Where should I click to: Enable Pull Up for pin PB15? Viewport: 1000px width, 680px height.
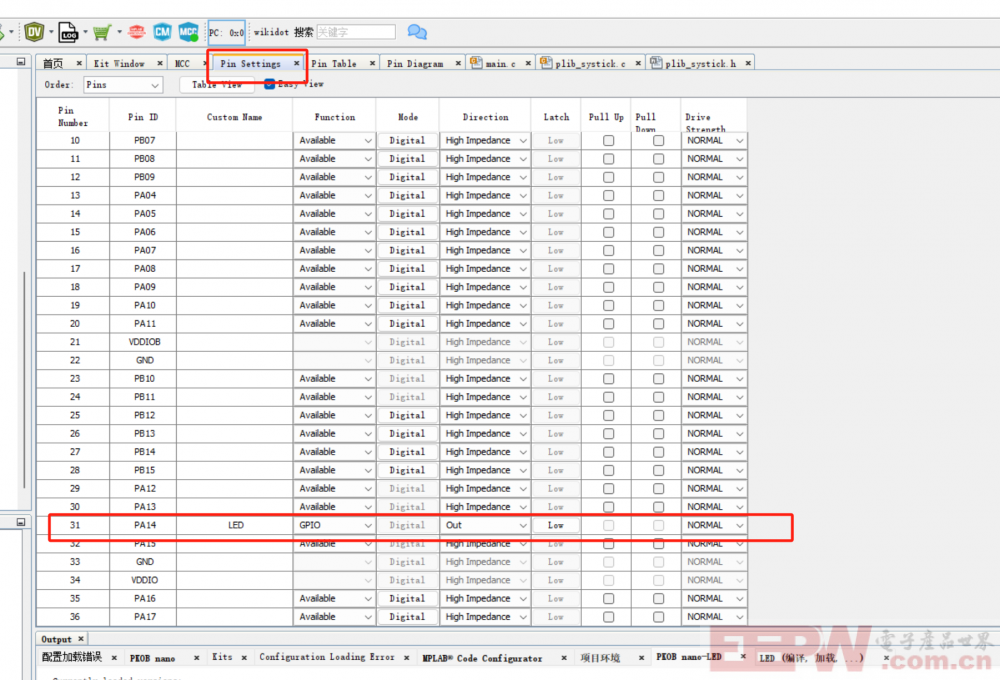click(x=608, y=470)
